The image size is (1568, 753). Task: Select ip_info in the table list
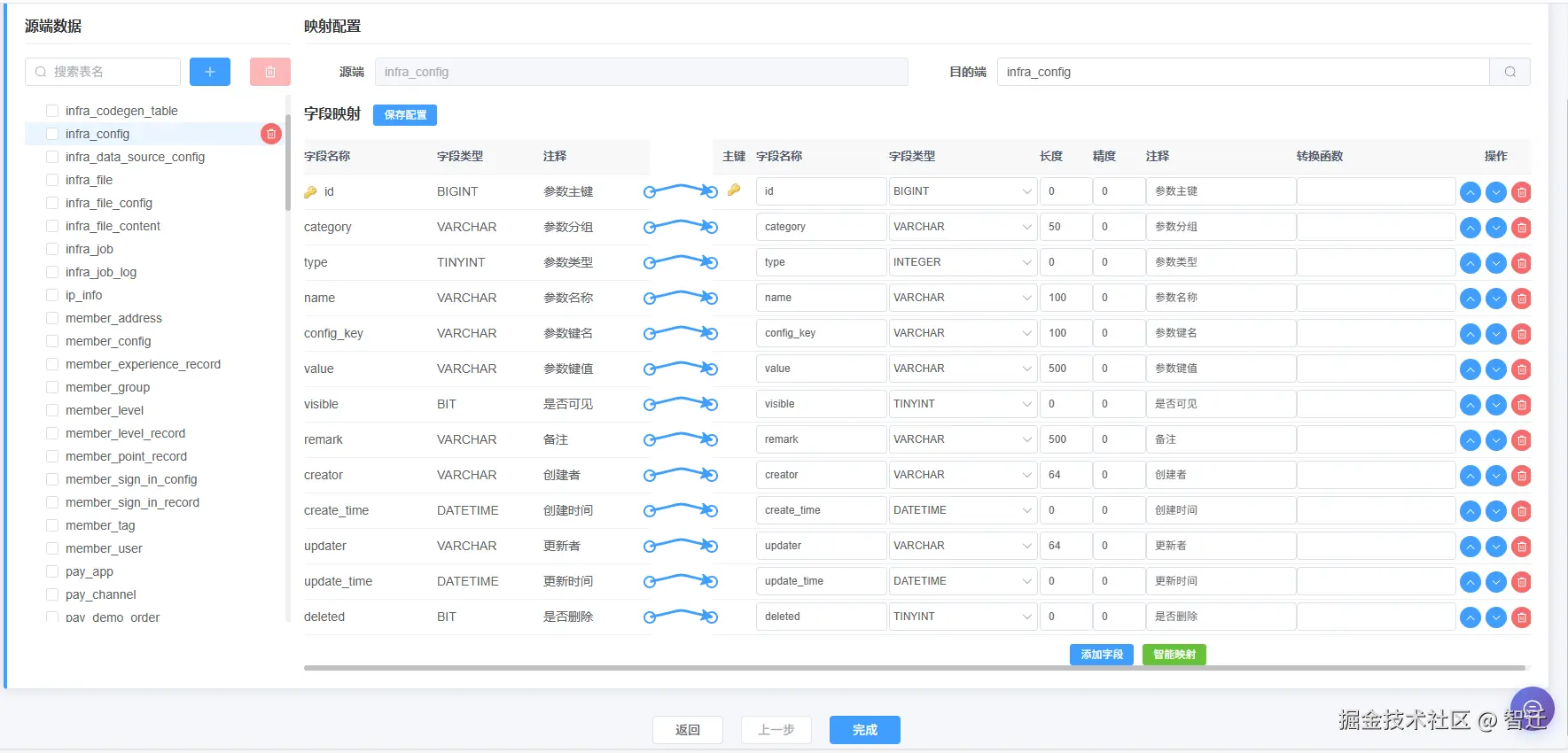[83, 295]
